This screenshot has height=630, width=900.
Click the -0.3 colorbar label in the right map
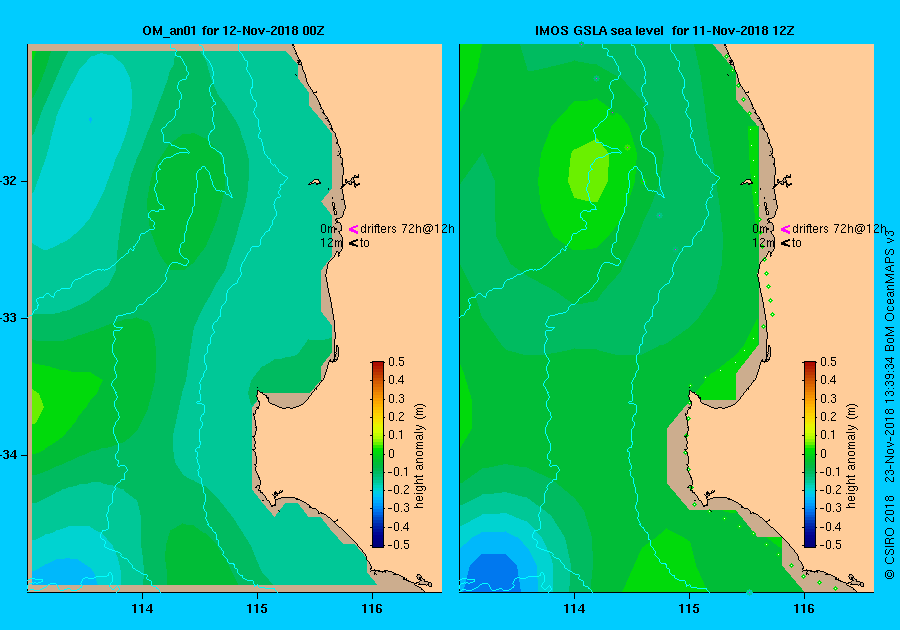point(831,508)
